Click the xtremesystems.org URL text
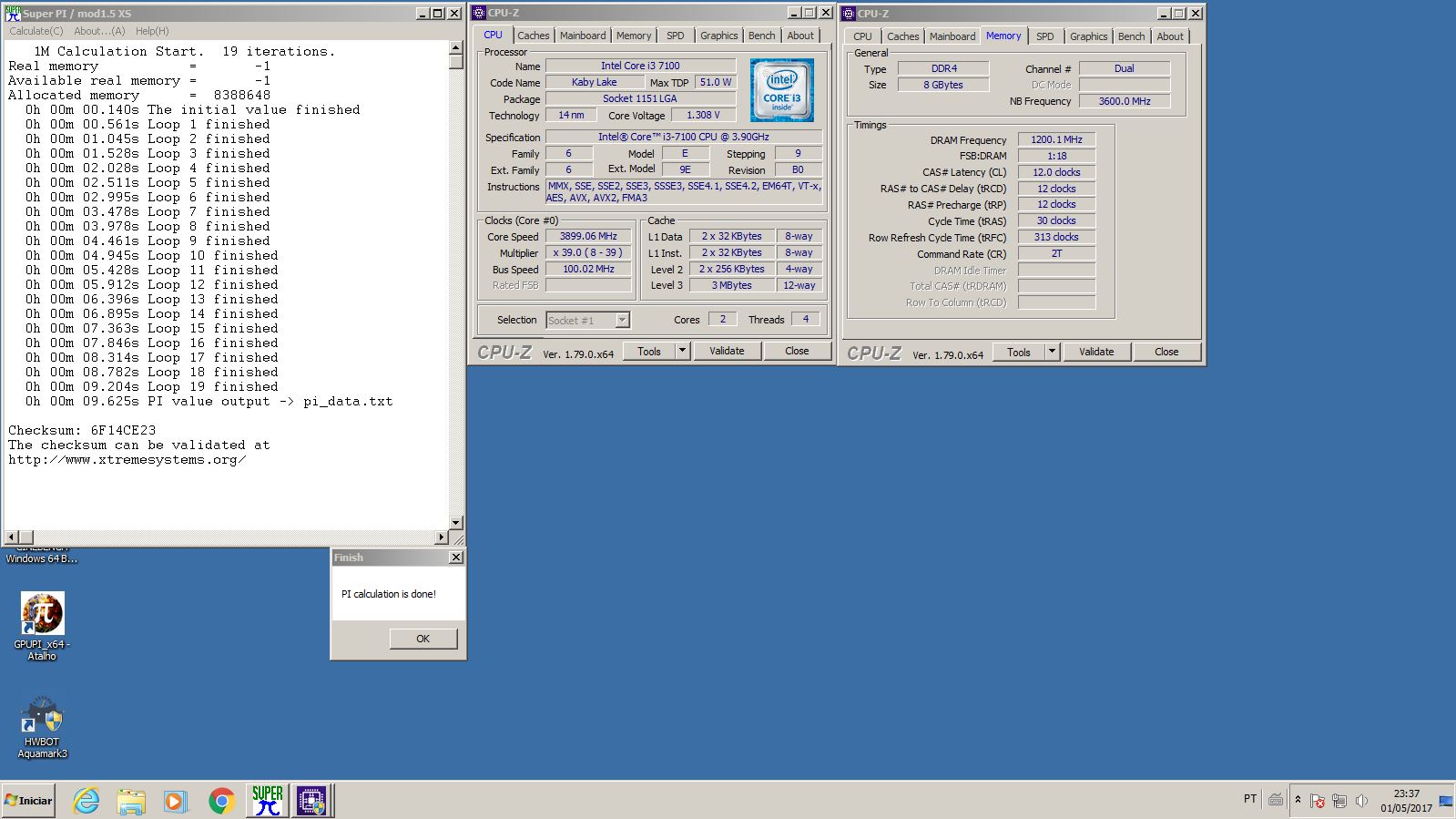The width and height of the screenshot is (1456, 819). [x=127, y=459]
